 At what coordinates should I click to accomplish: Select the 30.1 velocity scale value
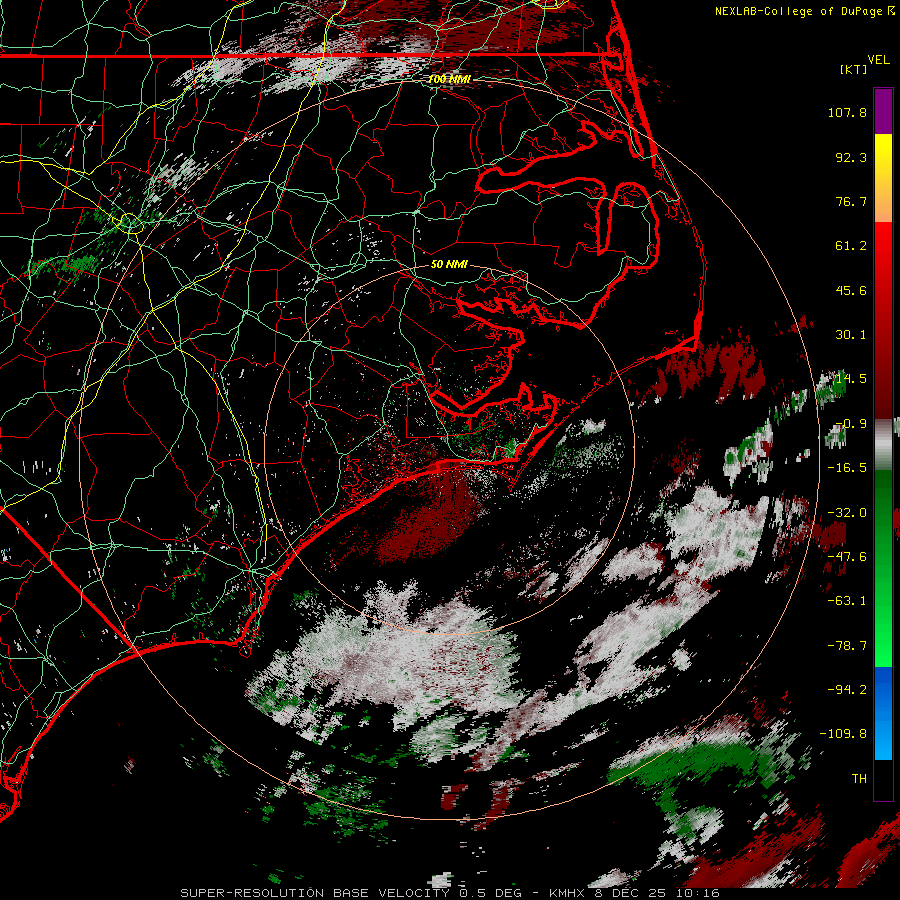coord(851,335)
